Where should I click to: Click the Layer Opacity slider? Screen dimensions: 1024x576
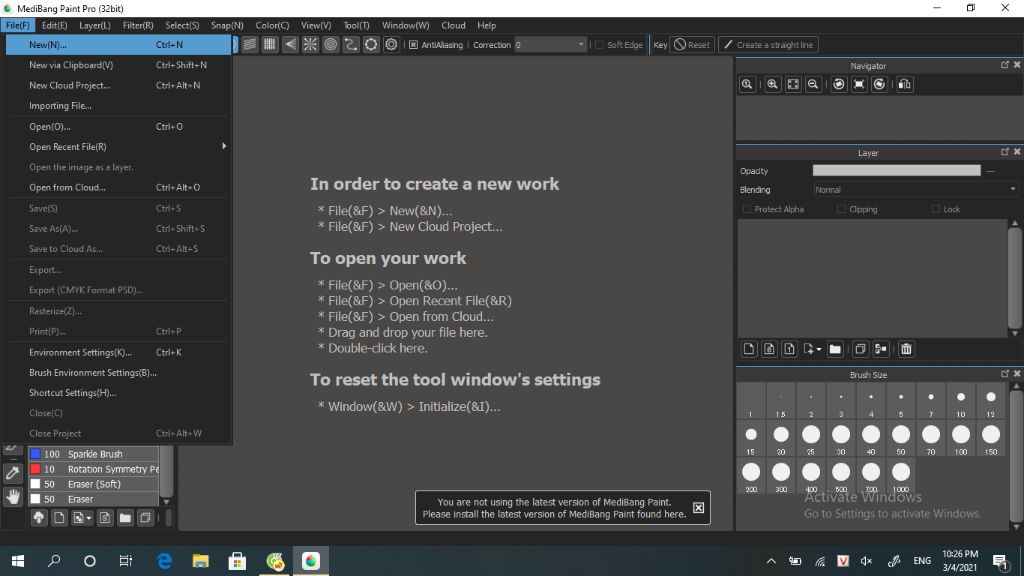tap(896, 170)
